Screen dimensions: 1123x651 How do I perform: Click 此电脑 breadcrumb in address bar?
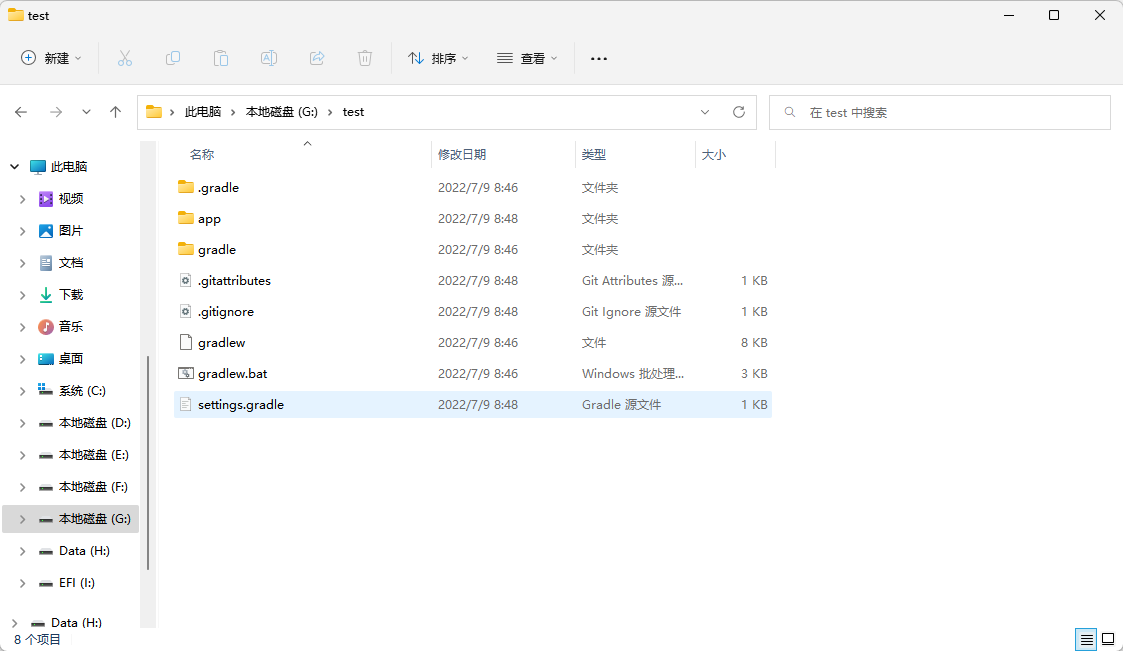pyautogui.click(x=203, y=112)
